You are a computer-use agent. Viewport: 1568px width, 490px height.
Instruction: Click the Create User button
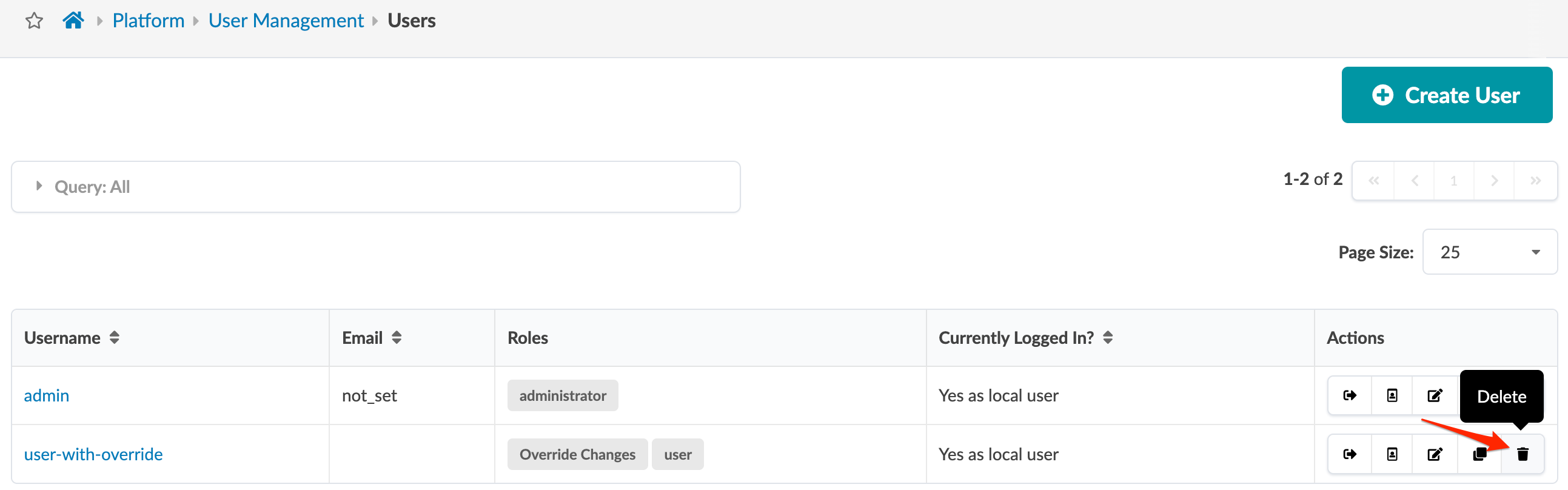coord(1446,96)
